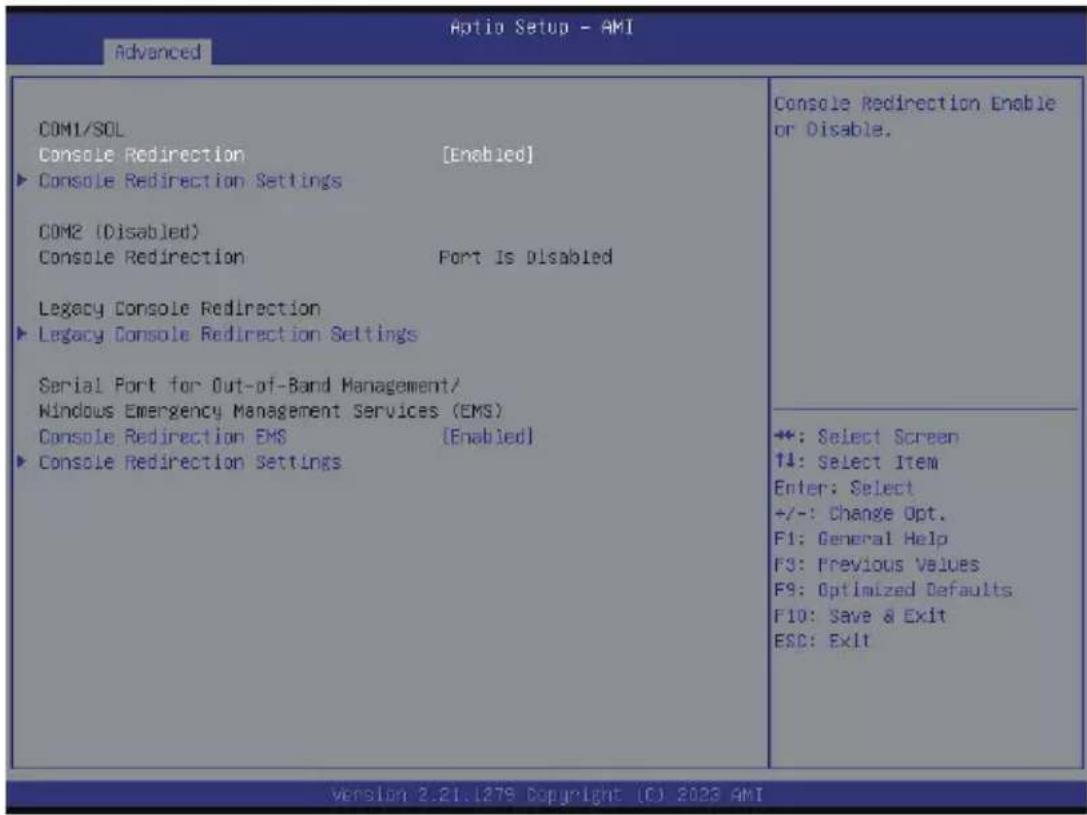This screenshot has height=815, width=1087.
Task: Click 'Serial Port for Out-of-Band Management/' text
Action: (250, 385)
